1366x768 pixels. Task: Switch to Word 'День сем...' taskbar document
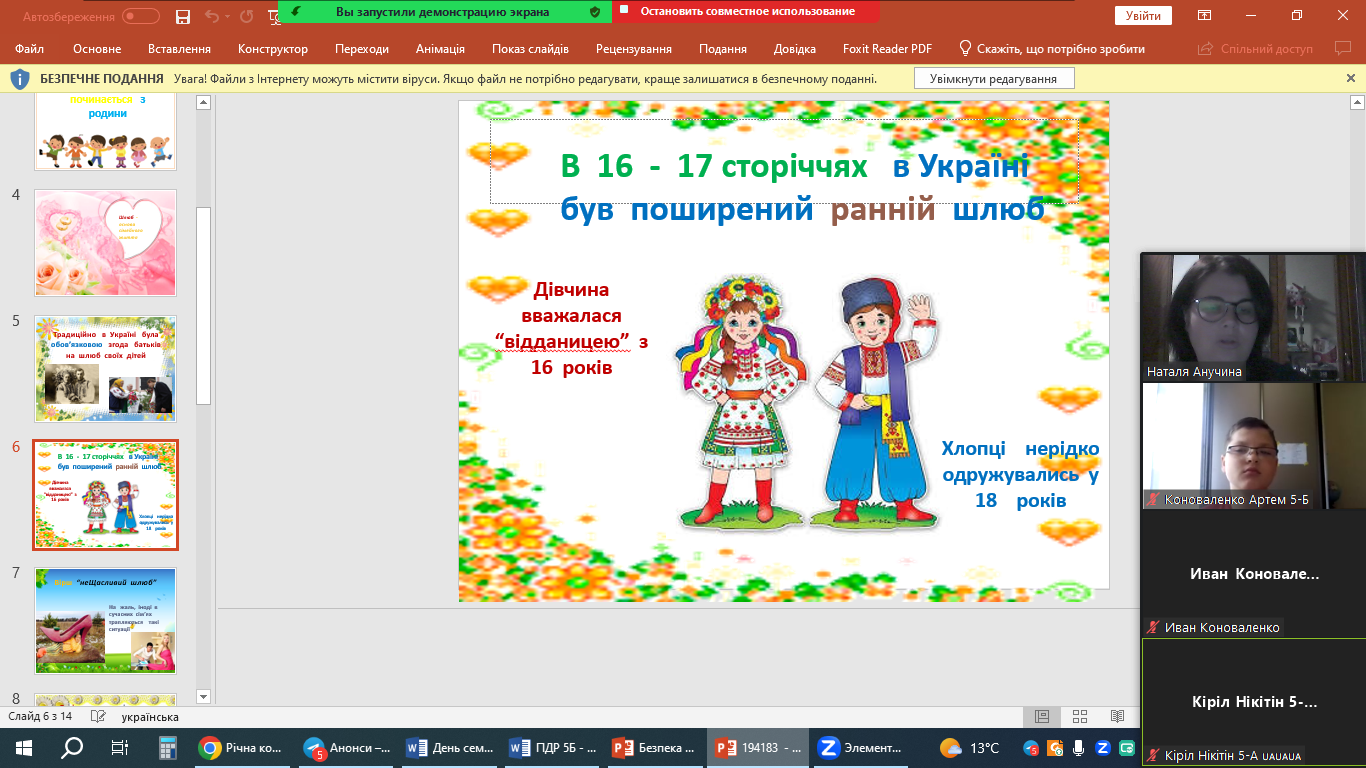pyautogui.click(x=451, y=747)
